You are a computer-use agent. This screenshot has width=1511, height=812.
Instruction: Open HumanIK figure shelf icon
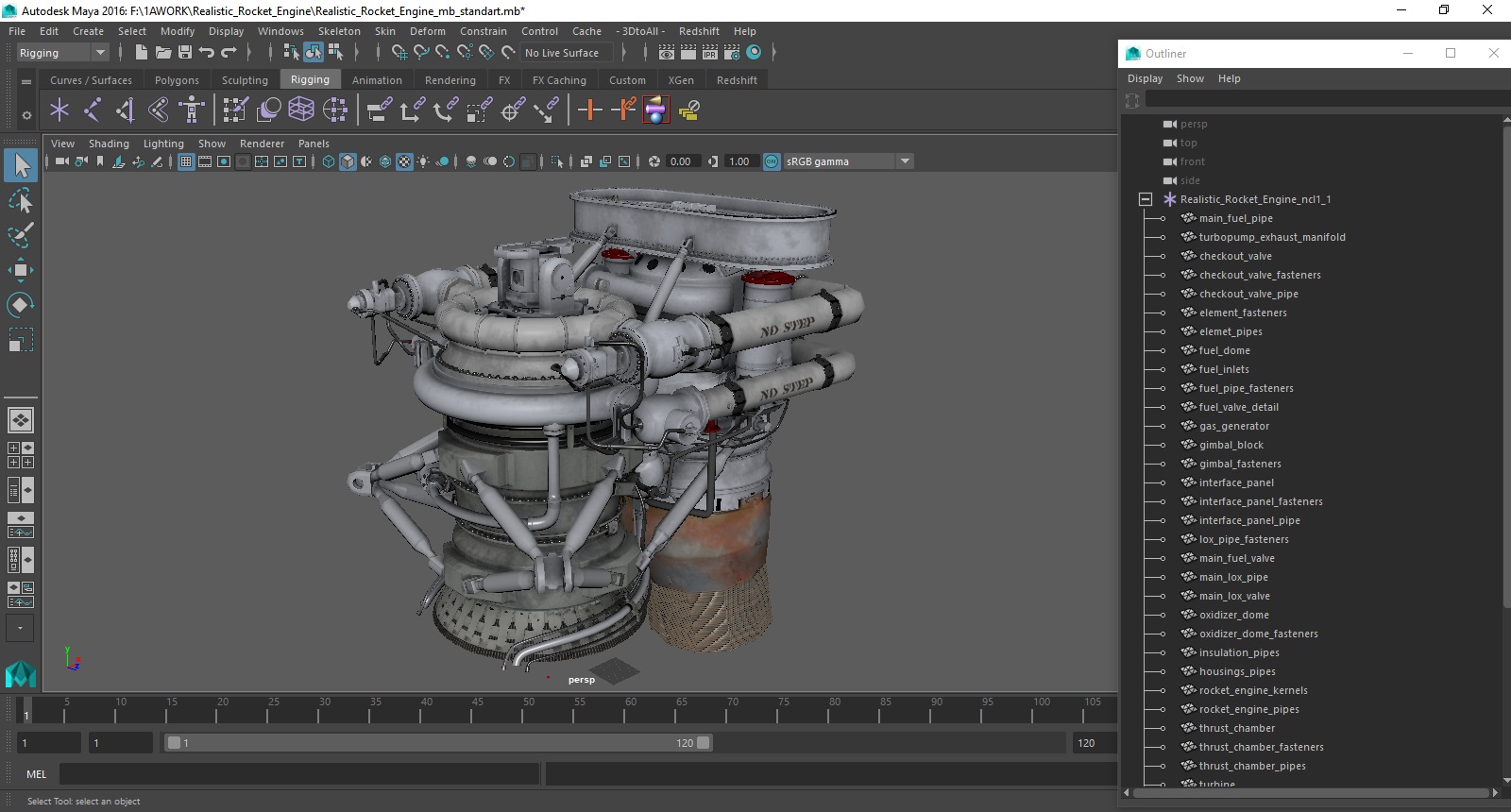point(192,110)
